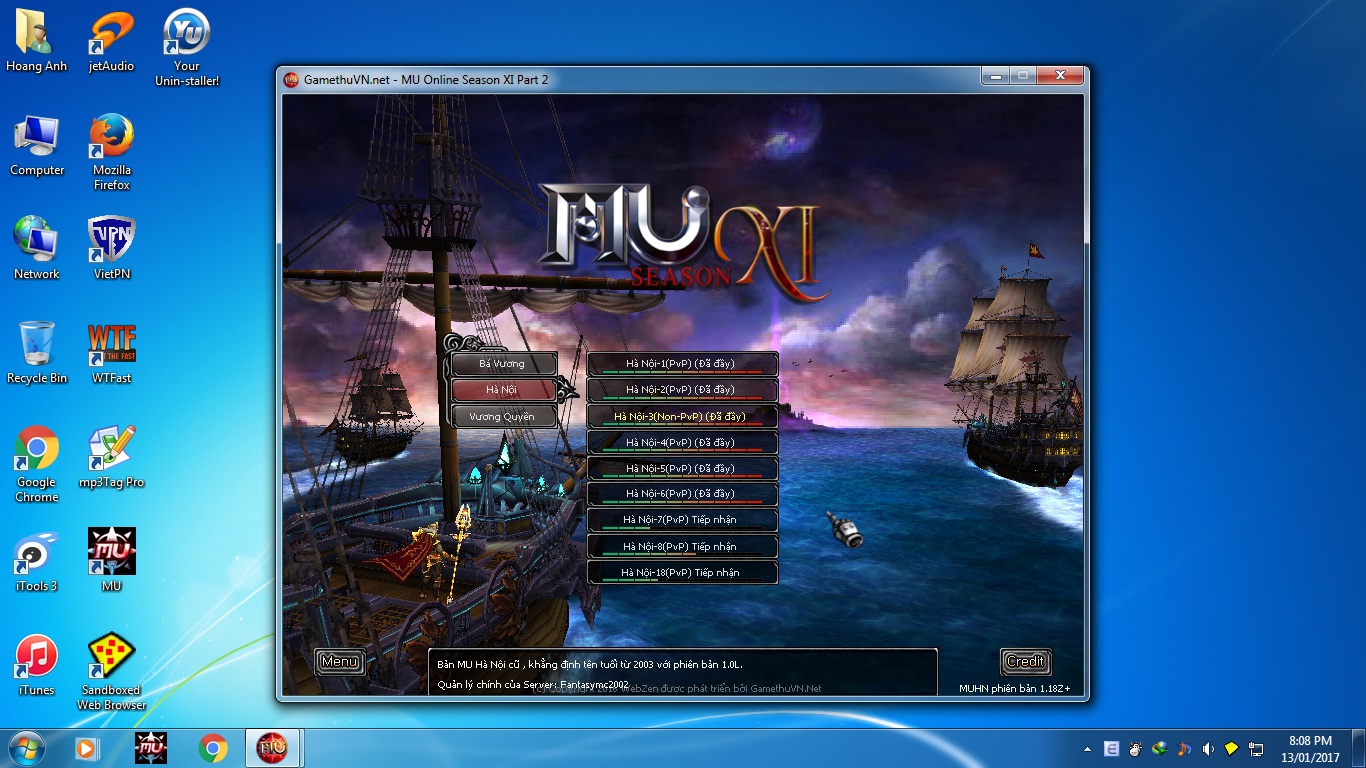Click the active MU game taskbar button
Image resolution: width=1366 pixels, height=768 pixels.
coord(274,748)
